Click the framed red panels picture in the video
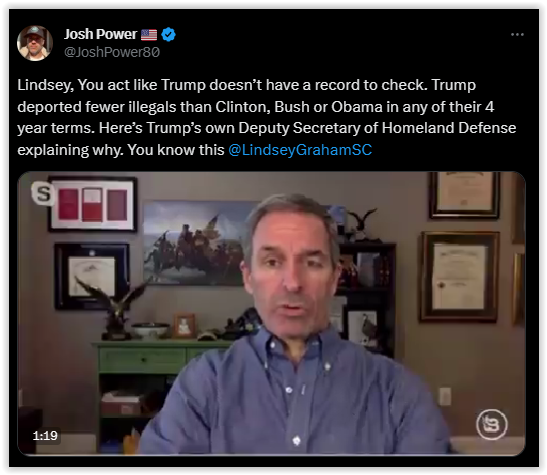The image size is (547, 475). (92, 204)
